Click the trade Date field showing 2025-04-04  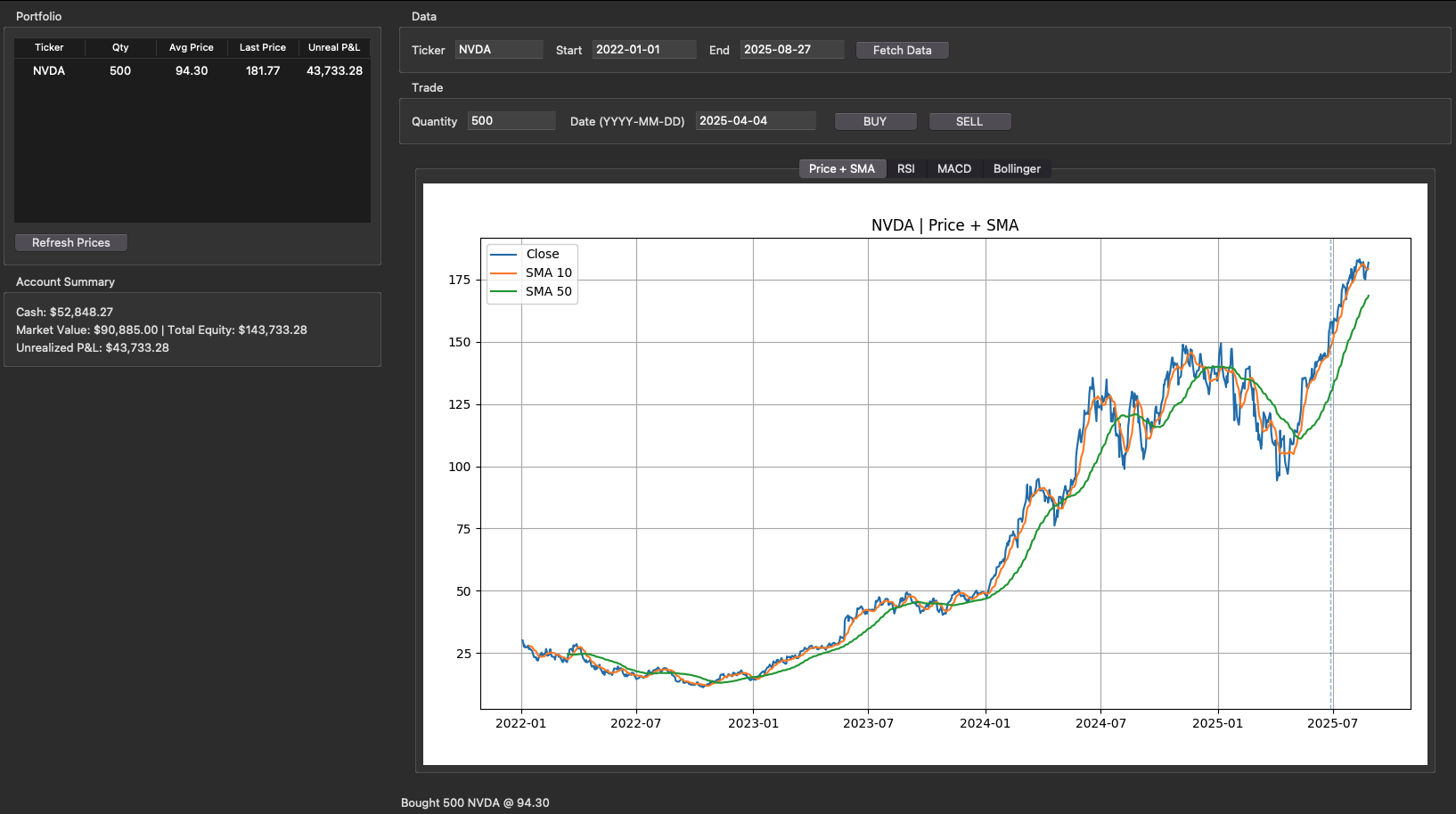(x=755, y=119)
